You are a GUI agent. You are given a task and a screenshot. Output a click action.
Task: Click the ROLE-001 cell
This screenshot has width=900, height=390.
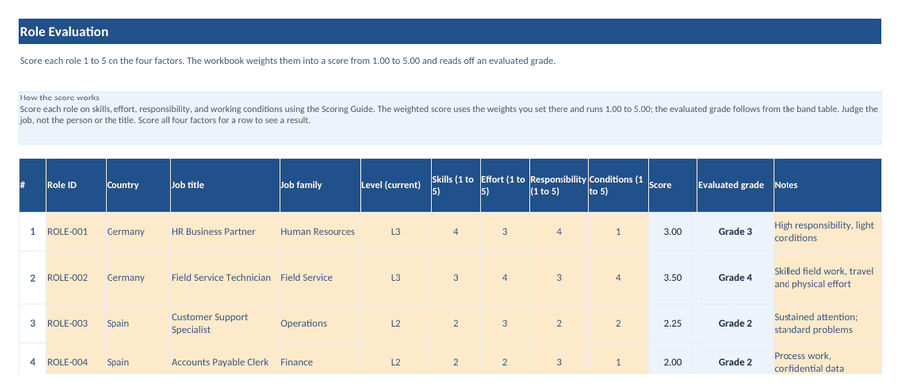pyautogui.click(x=76, y=232)
